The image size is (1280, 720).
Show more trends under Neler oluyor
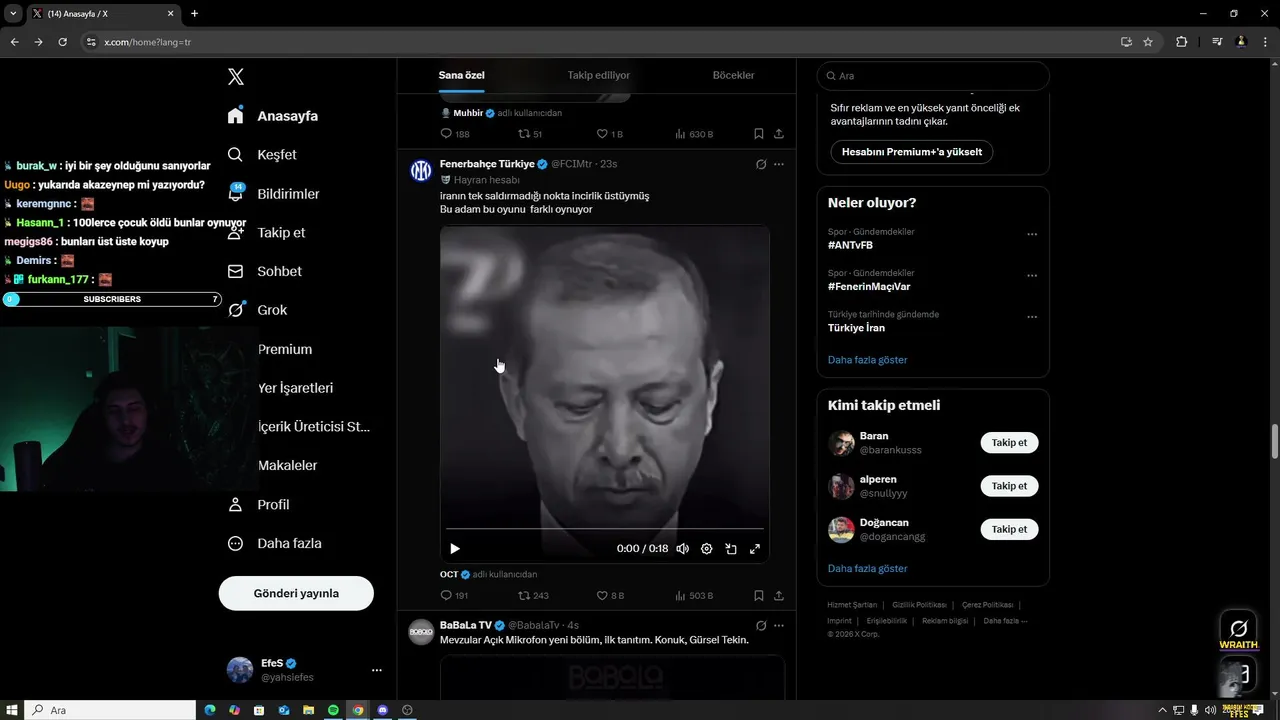point(867,360)
